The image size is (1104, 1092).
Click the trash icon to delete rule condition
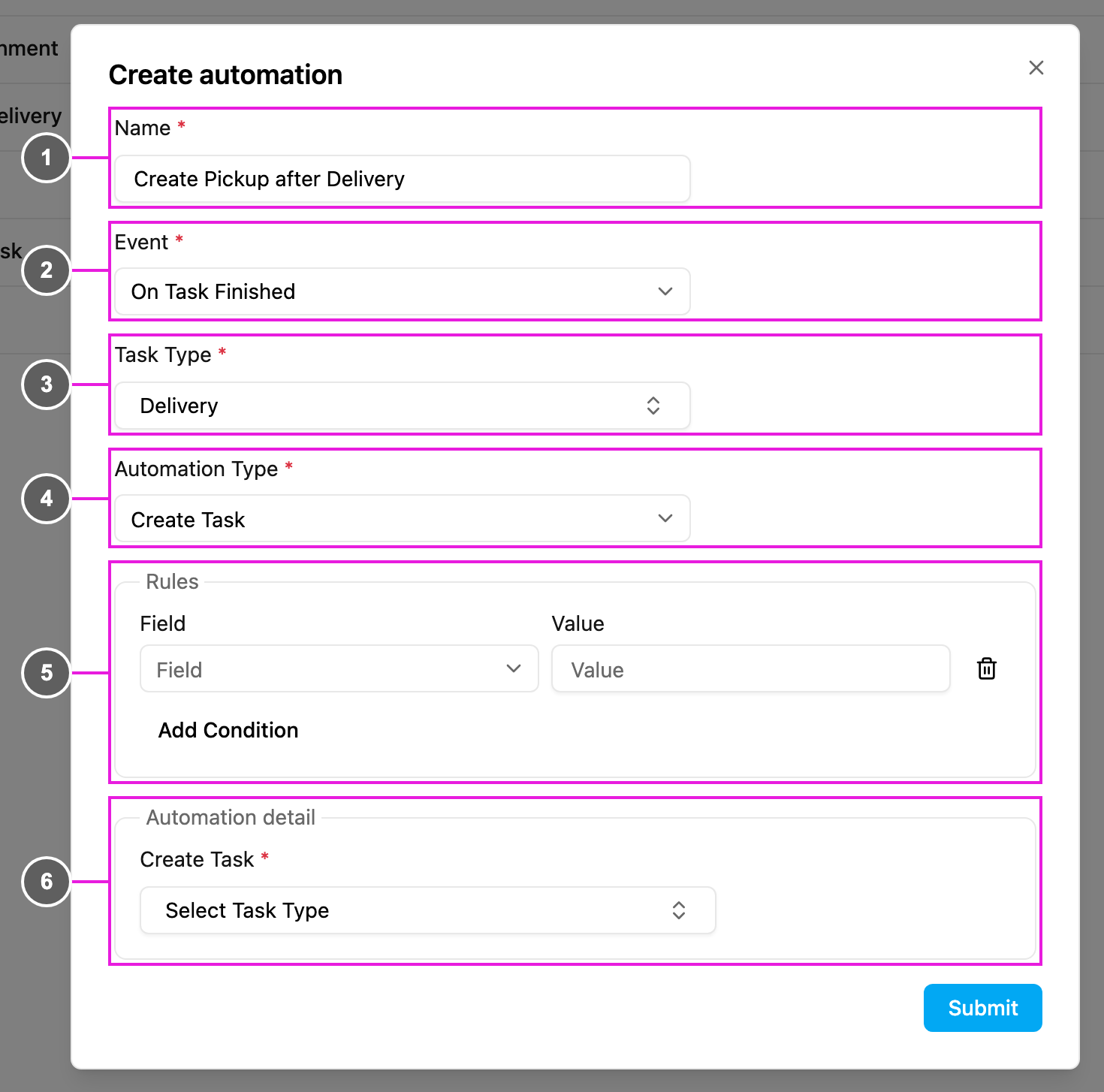[987, 668]
